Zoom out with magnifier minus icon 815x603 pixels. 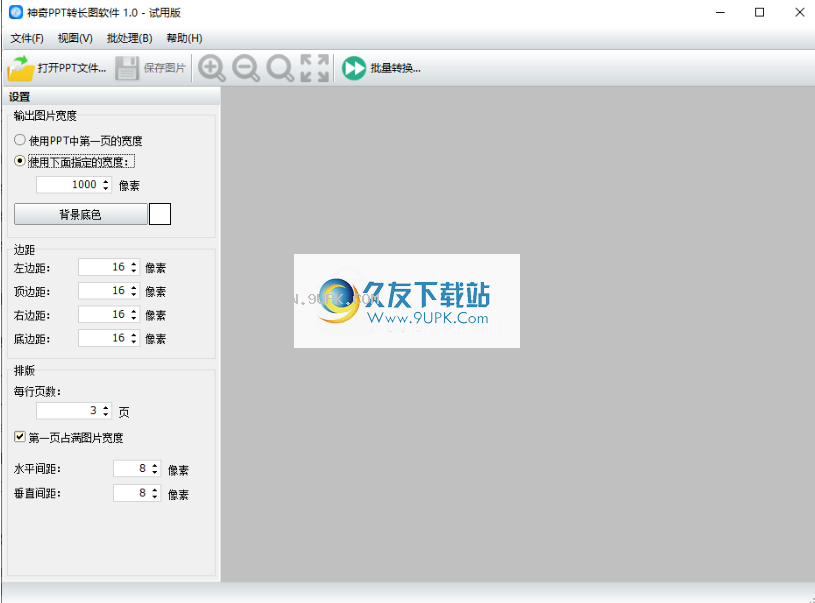tap(246, 68)
